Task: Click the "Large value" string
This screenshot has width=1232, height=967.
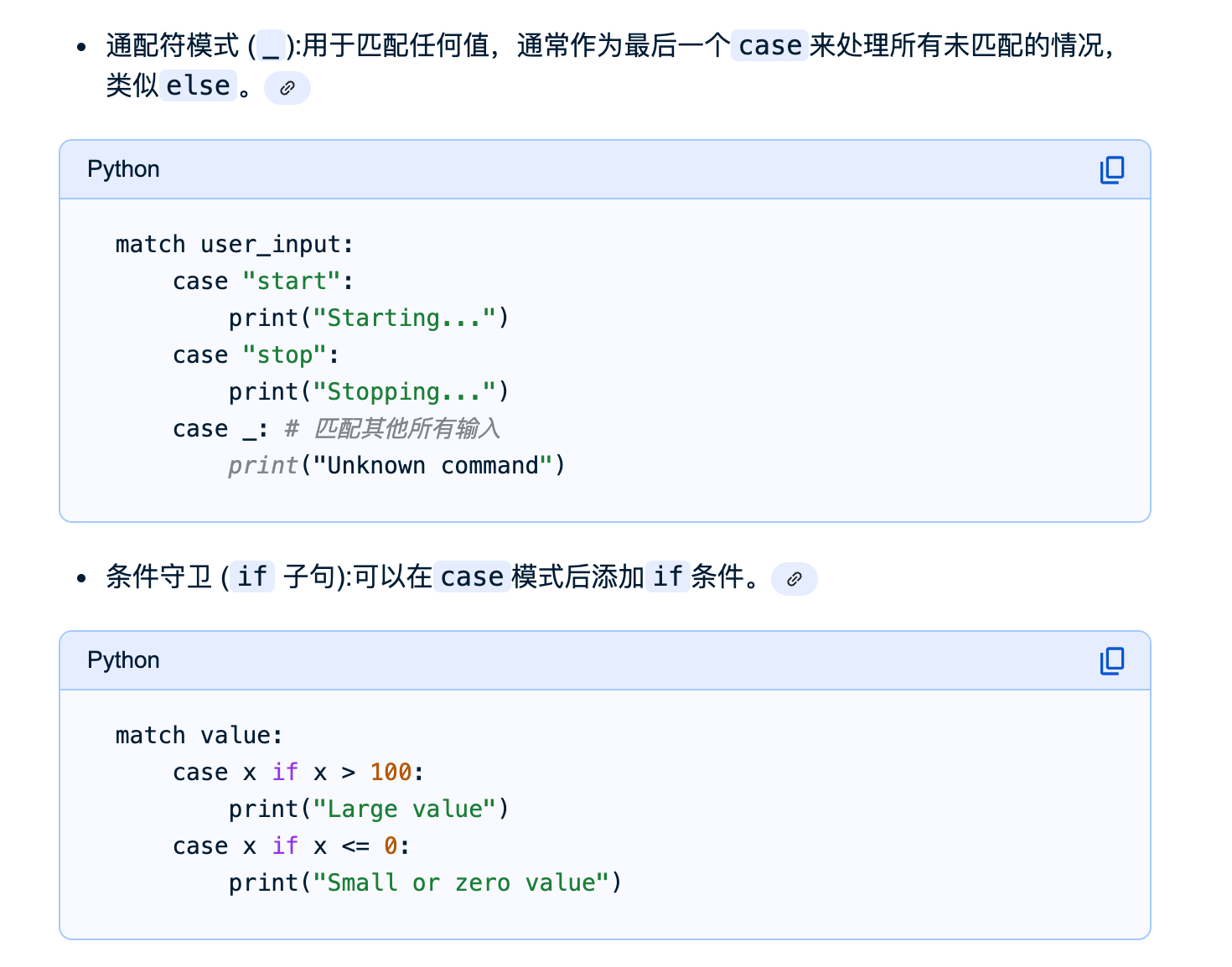Action: coord(404,809)
